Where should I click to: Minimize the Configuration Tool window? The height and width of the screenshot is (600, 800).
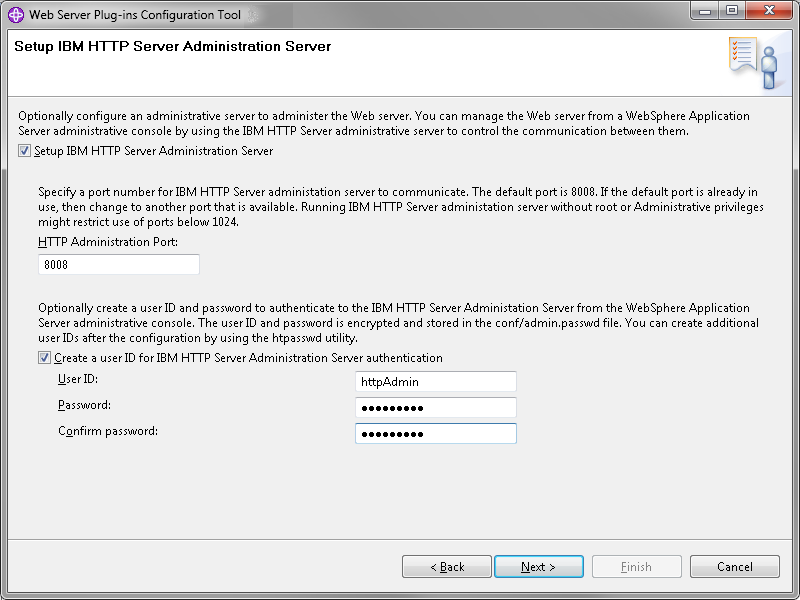[705, 11]
